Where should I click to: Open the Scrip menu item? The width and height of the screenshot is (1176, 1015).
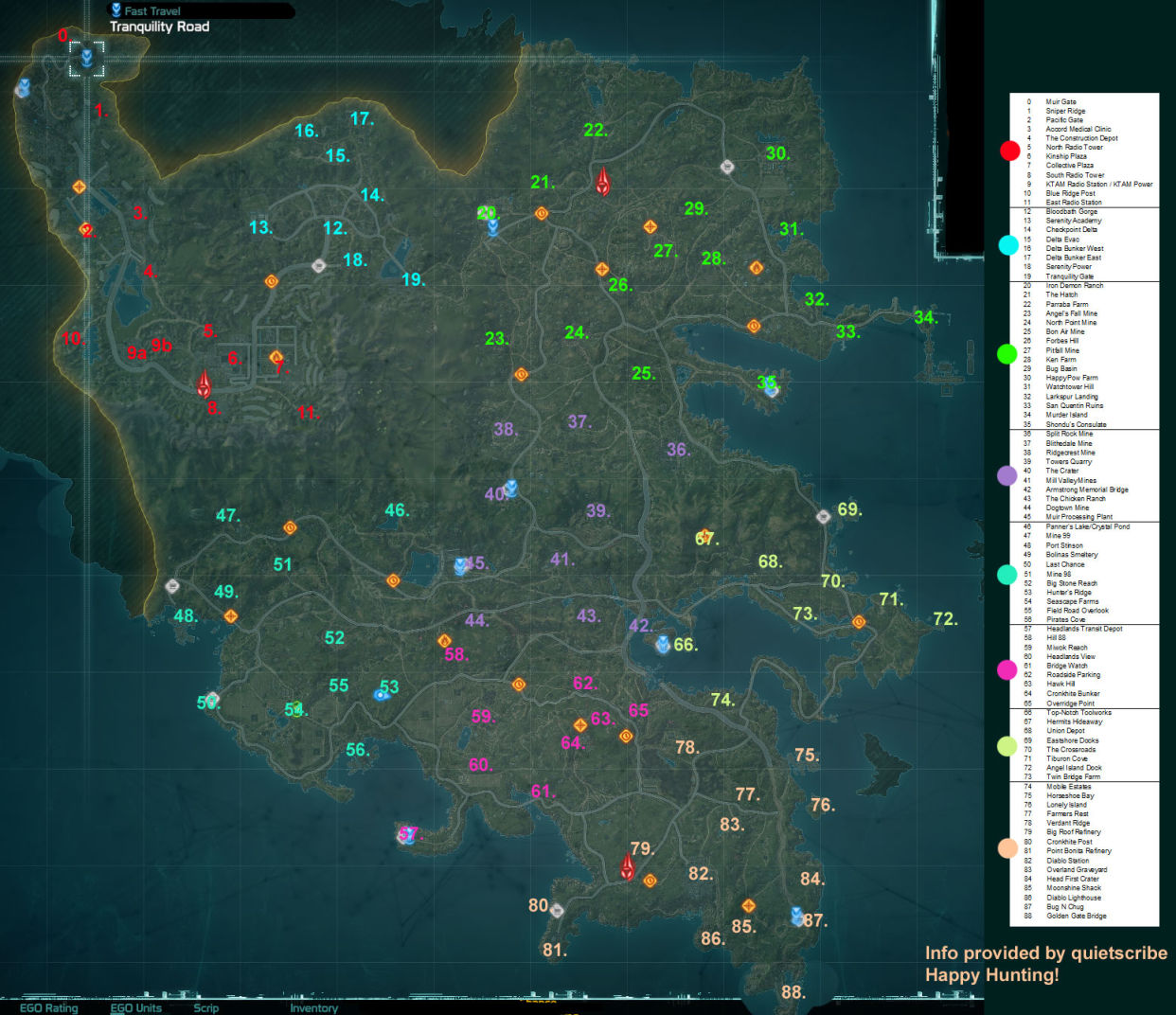point(206,1008)
